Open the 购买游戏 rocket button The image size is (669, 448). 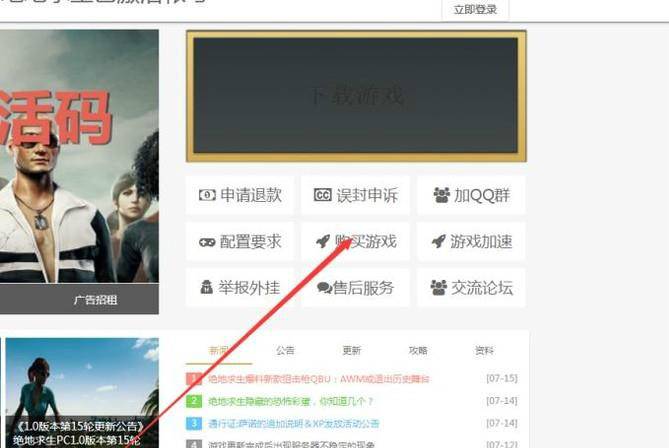coord(355,241)
